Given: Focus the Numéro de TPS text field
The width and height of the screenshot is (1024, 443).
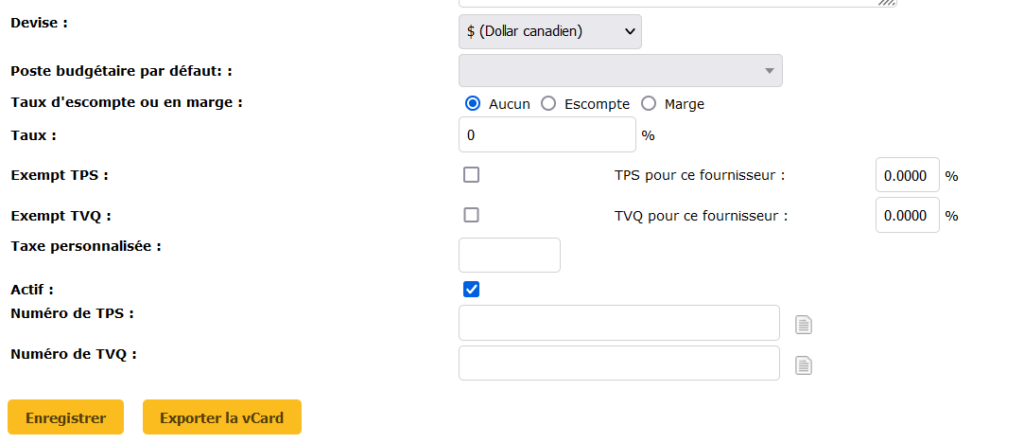Looking at the screenshot, I should tap(618, 323).
